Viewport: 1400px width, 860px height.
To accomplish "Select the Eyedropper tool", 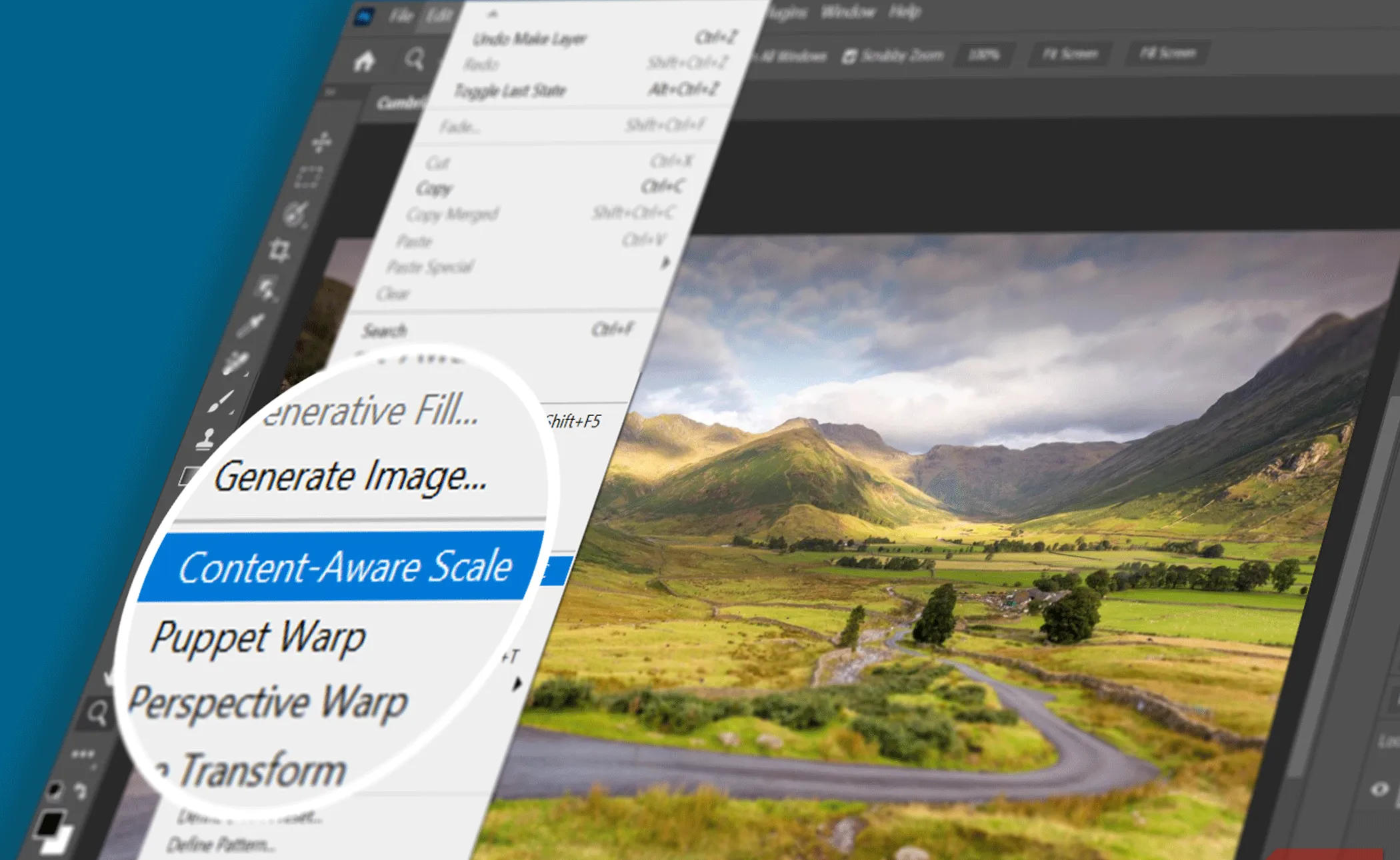I will pos(251,326).
